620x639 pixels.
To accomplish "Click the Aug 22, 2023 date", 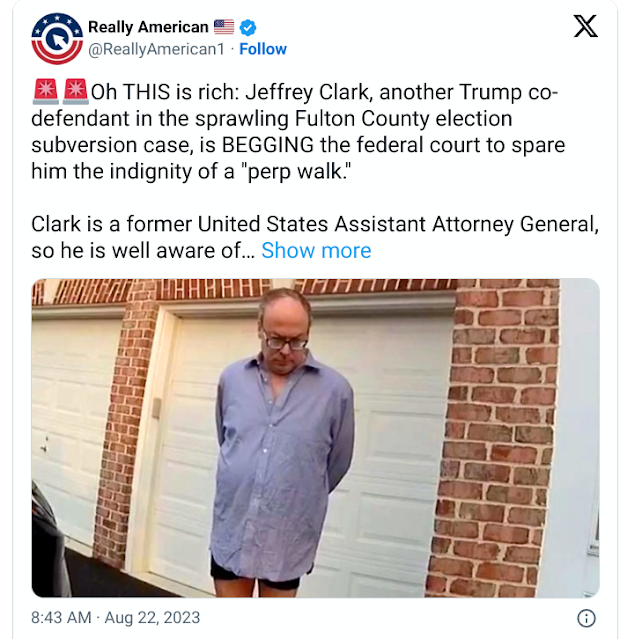I will coord(152,617).
